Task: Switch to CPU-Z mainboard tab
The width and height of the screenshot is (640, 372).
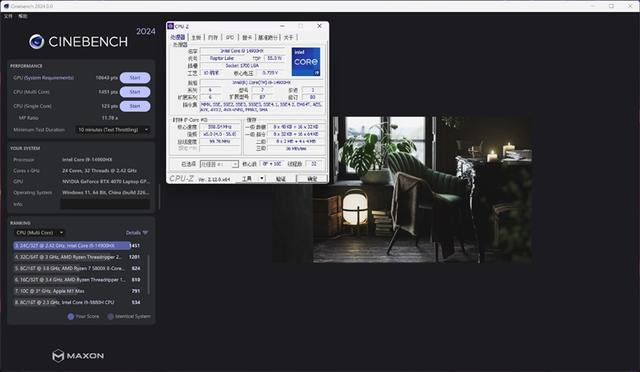Action: tap(196, 37)
